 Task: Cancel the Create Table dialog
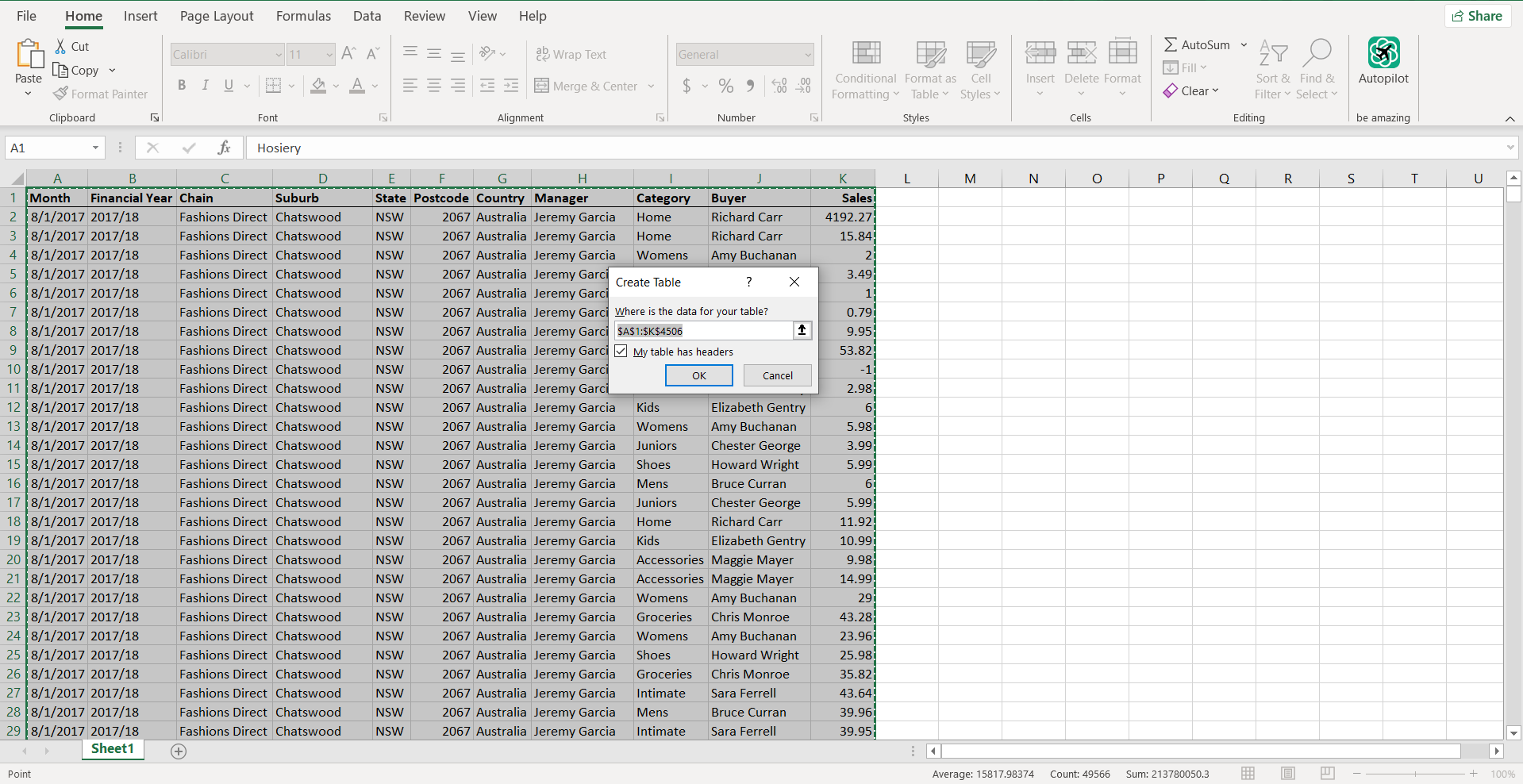(777, 375)
